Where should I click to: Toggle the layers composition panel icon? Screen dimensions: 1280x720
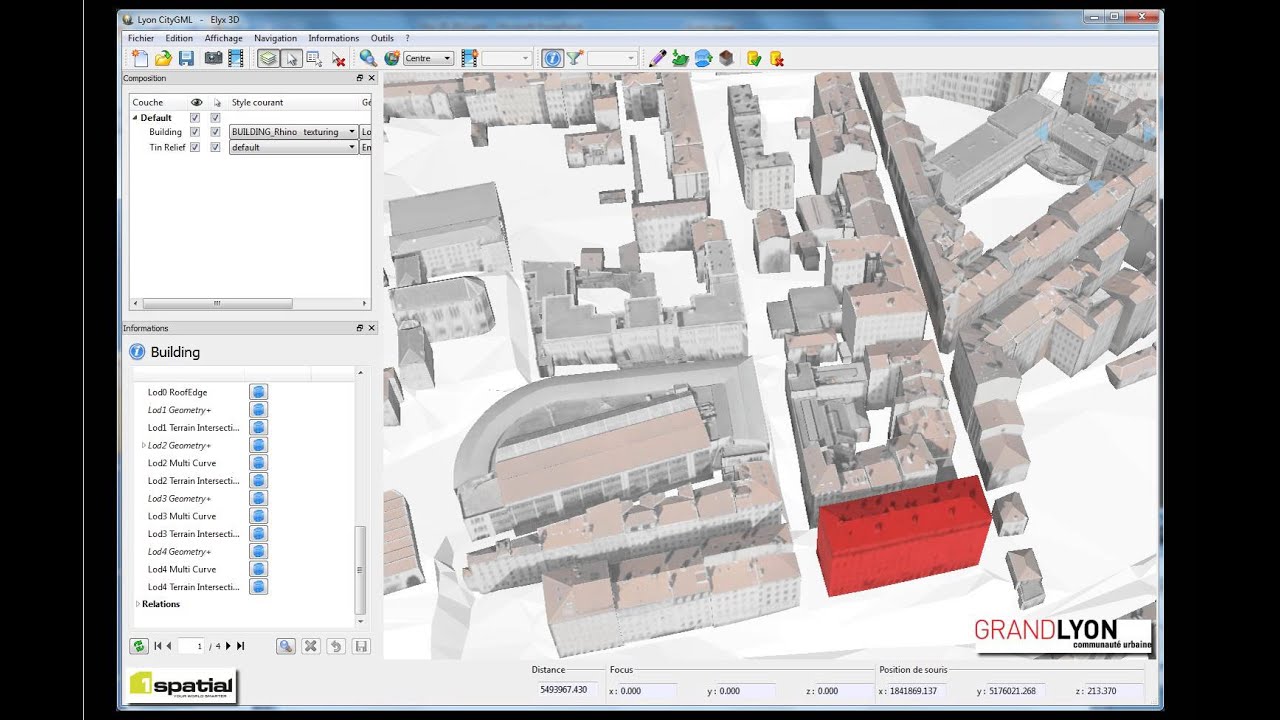(267, 58)
